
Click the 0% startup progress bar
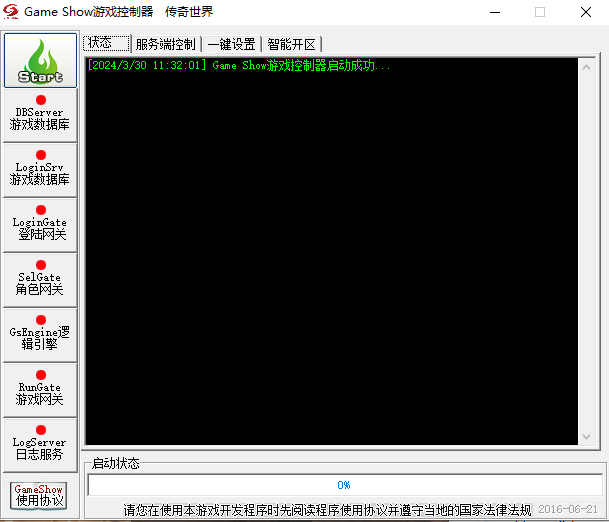pos(345,485)
